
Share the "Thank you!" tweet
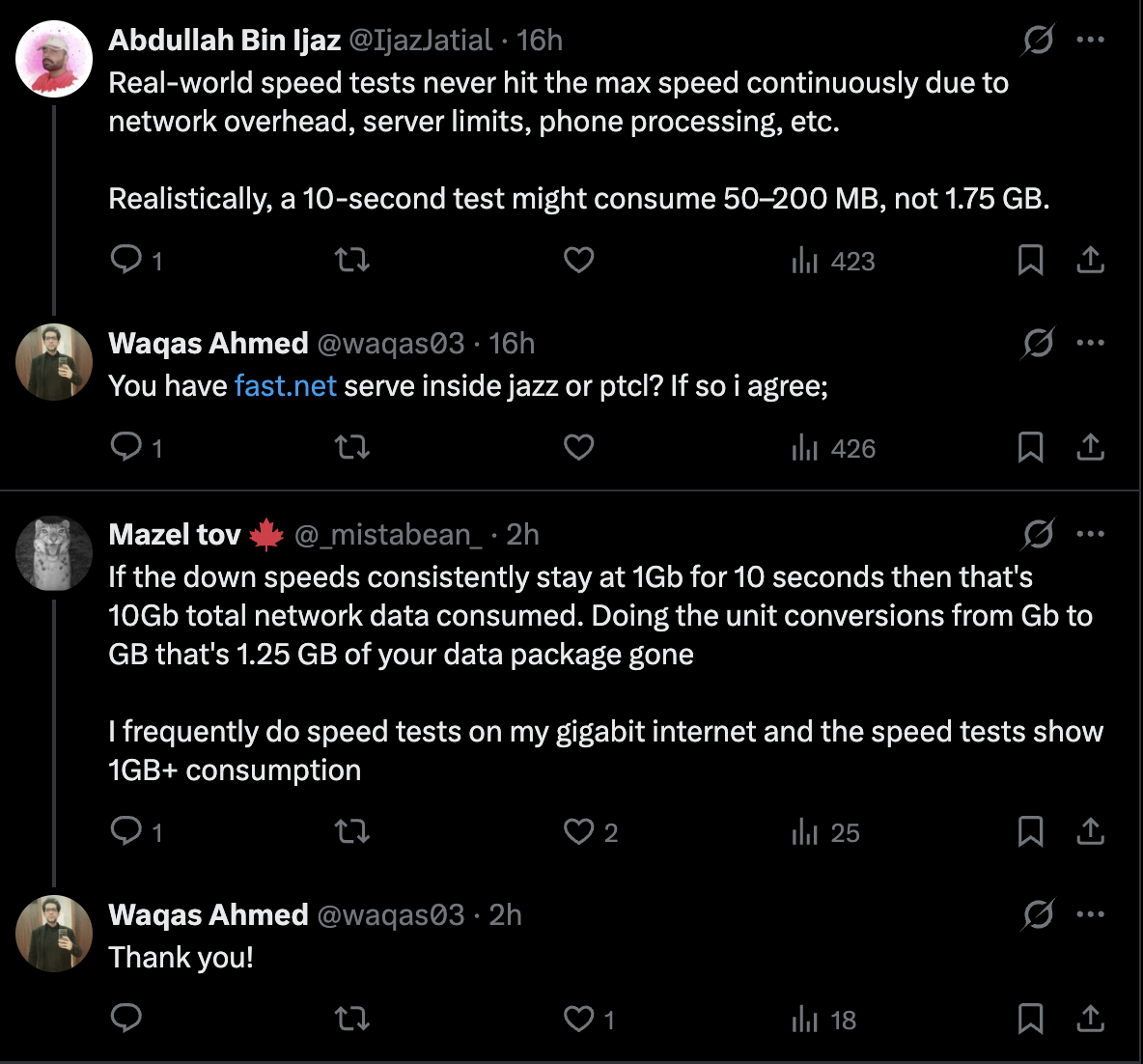(x=1090, y=1019)
